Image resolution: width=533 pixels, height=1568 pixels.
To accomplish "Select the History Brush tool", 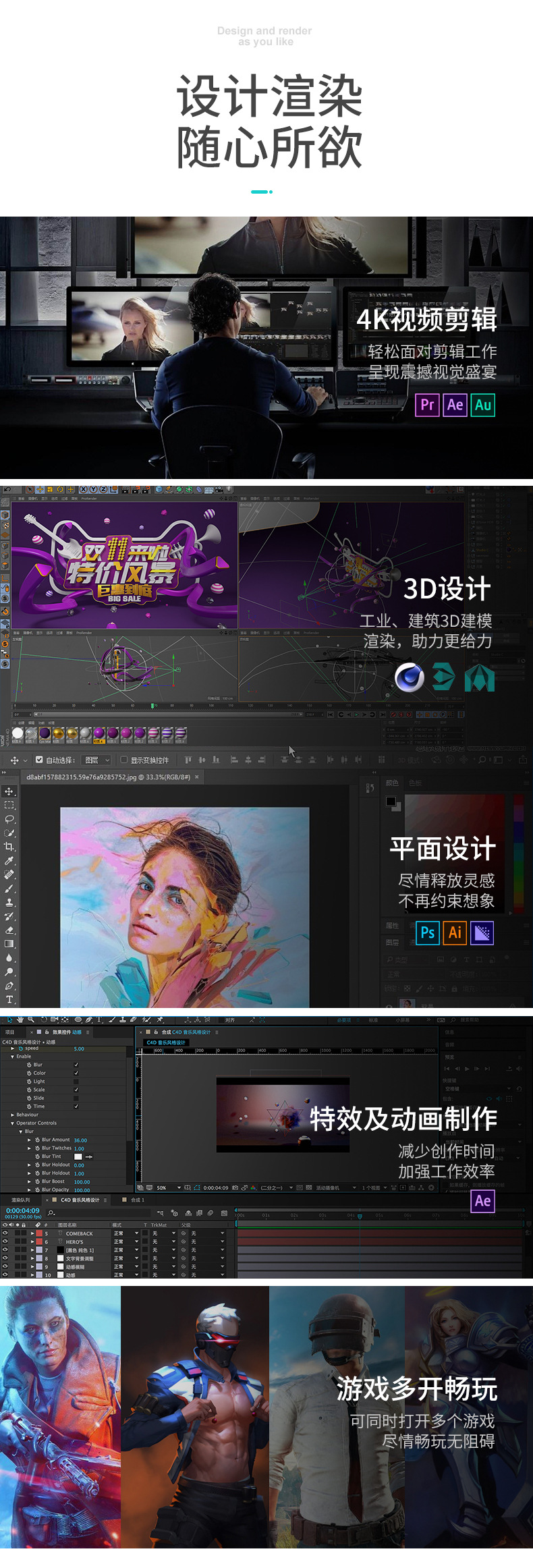I will point(9,916).
